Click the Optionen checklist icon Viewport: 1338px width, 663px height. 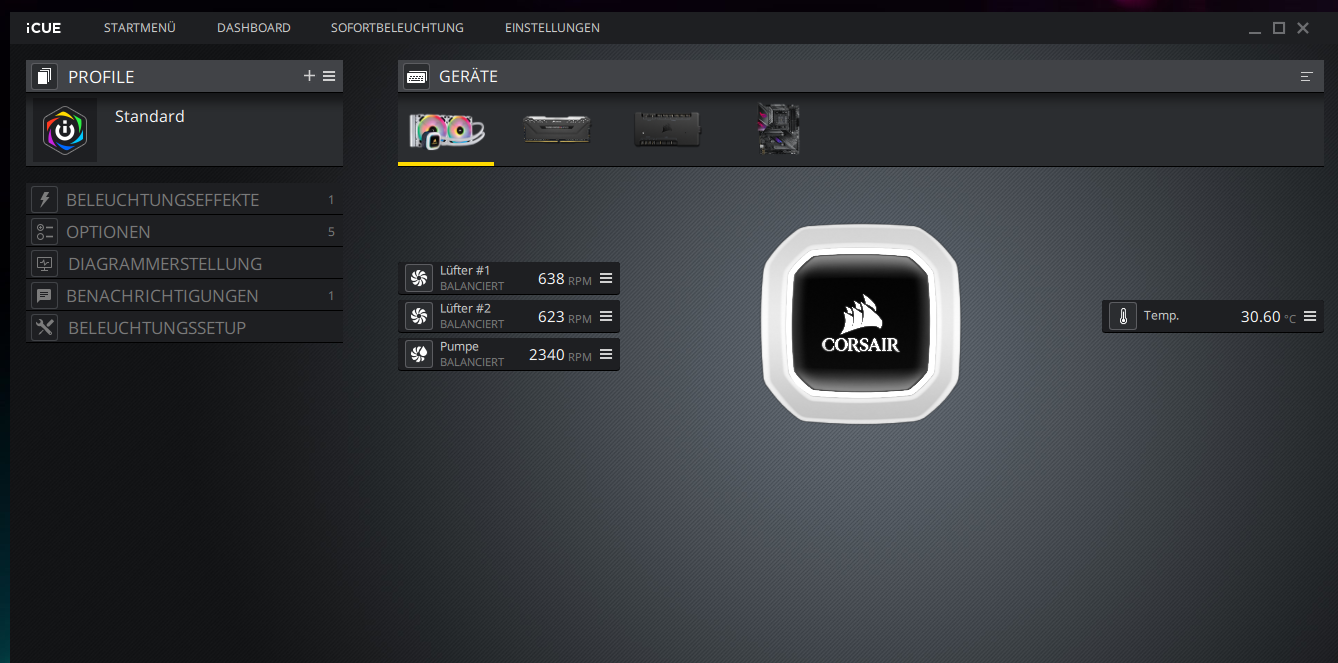44,231
